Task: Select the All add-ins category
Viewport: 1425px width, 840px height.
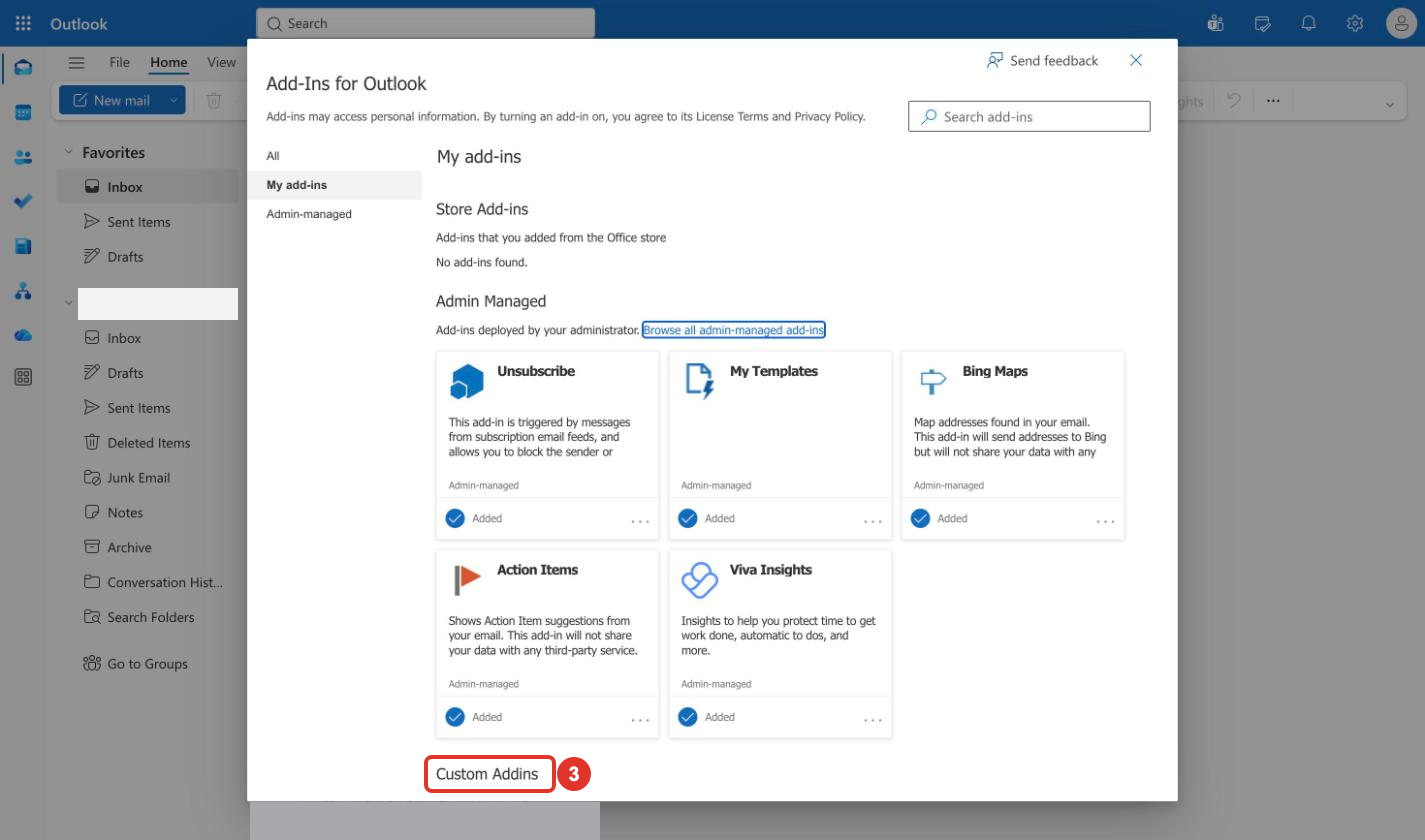Action: point(273,156)
